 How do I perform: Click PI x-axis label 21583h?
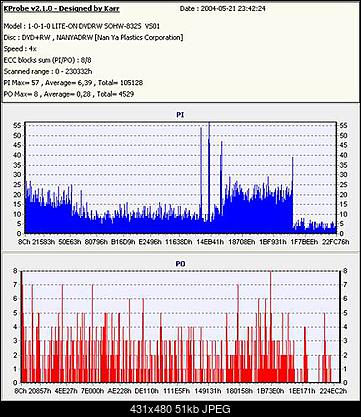tap(44, 242)
